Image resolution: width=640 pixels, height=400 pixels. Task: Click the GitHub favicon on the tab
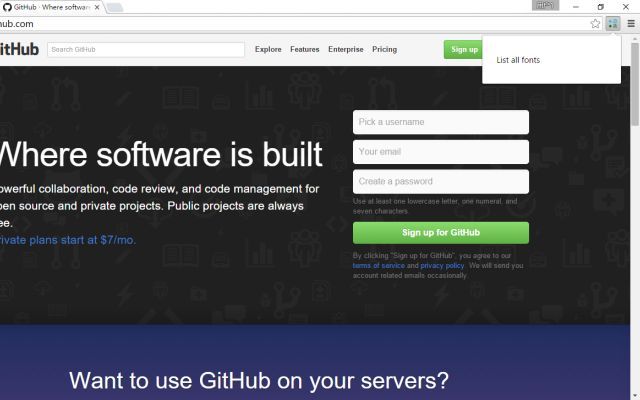click(7, 7)
